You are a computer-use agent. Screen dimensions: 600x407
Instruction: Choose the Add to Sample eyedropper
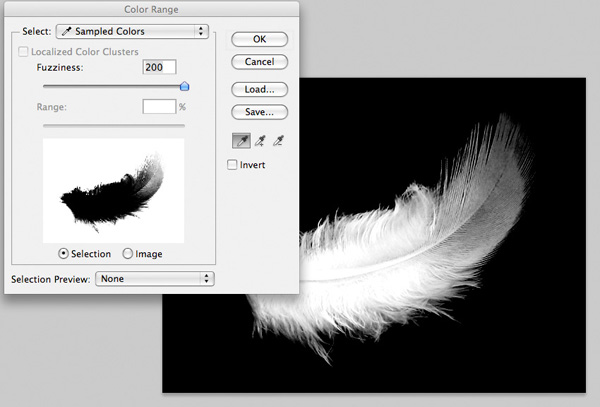pos(259,141)
